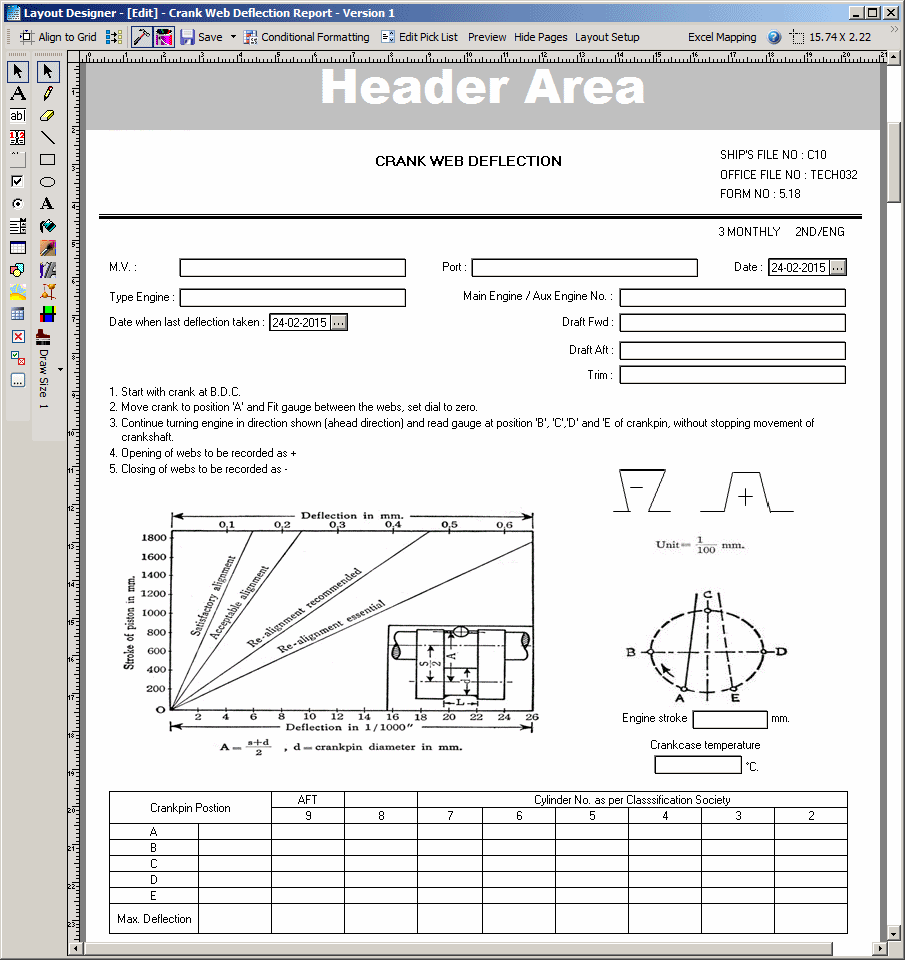Choose the 'abl' text box tool
905x960 pixels.
[x=18, y=116]
